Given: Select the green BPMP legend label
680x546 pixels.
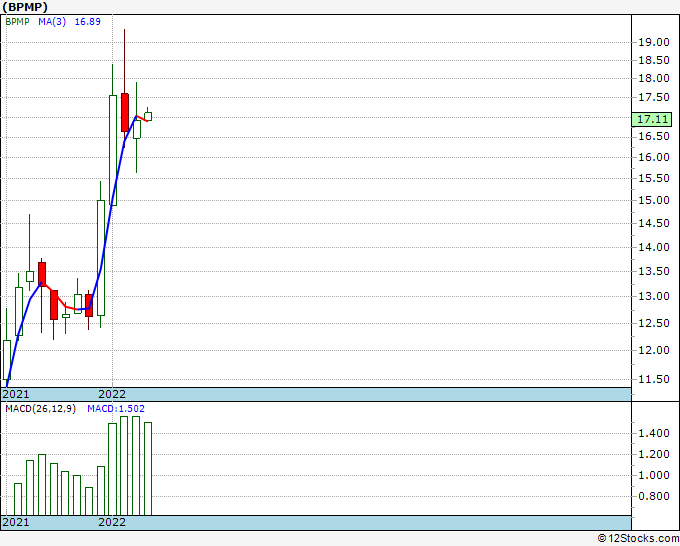Looking at the screenshot, I should (17, 22).
